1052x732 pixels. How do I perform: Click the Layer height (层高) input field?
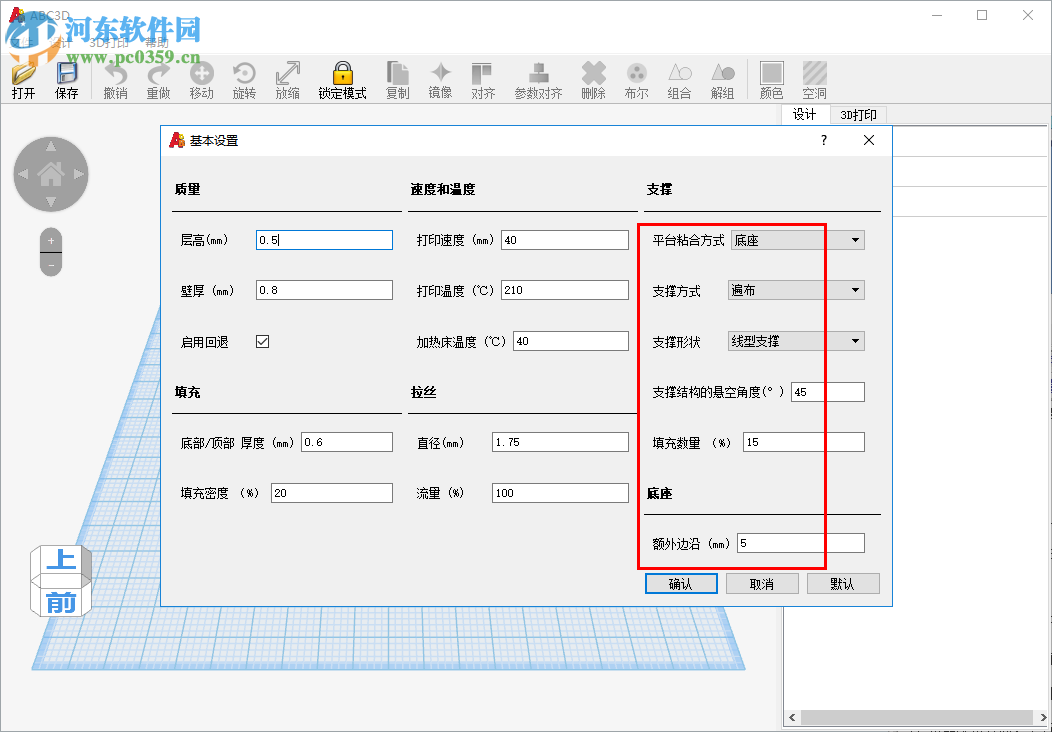tap(324, 240)
